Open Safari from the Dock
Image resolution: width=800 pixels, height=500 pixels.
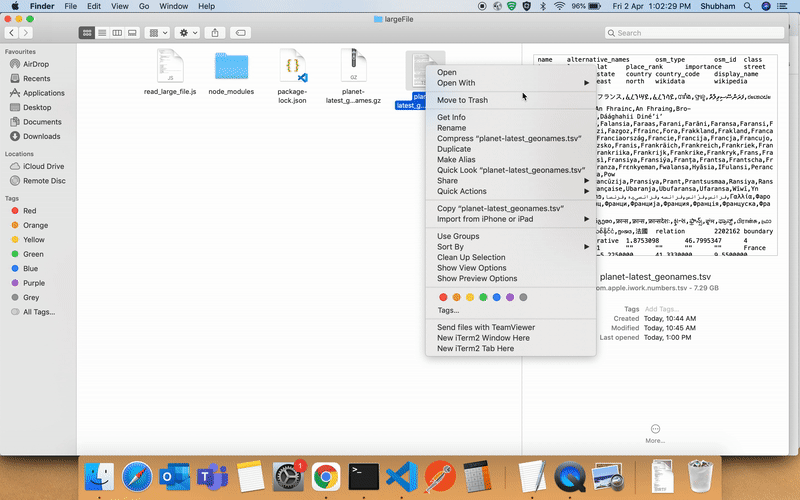pos(137,477)
